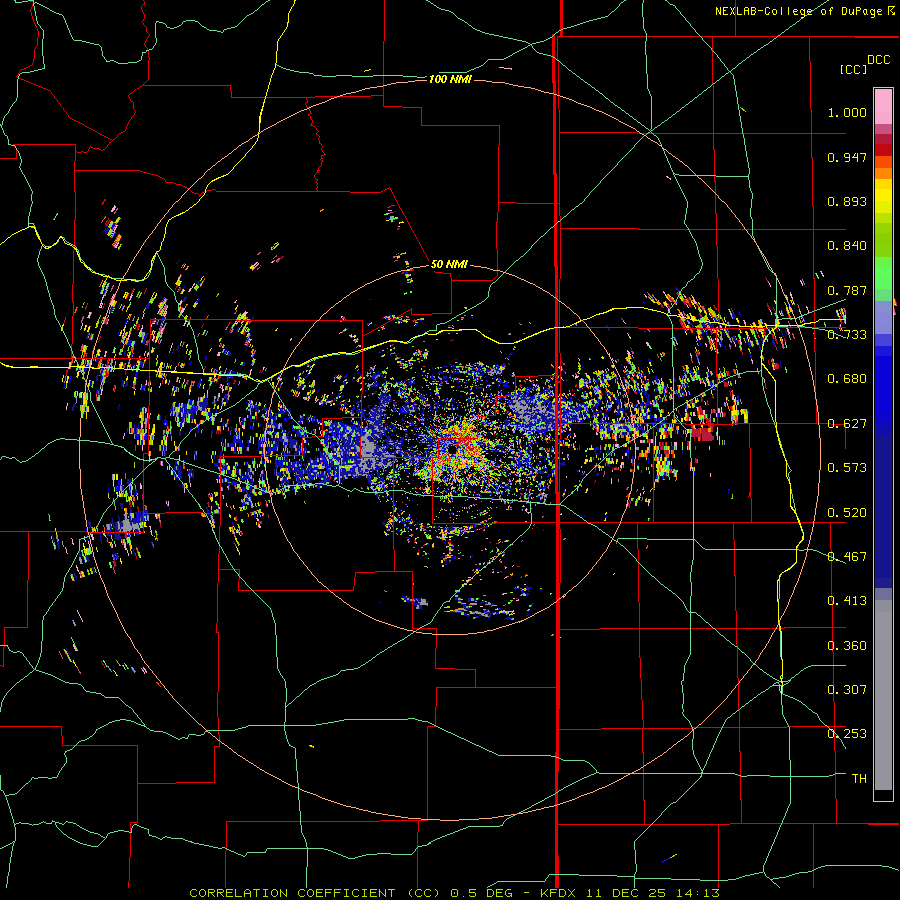
Task: Pick the red legend swatch near 0.947
Action: click(x=883, y=150)
